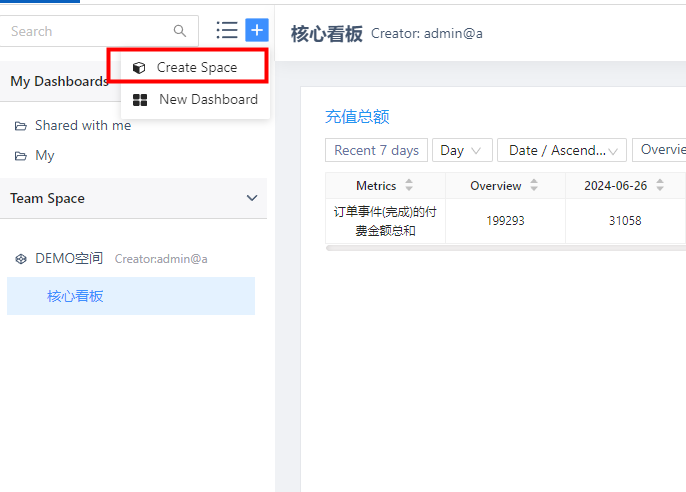This screenshot has height=492, width=686.
Task: Collapse the Team Space section chevron
Action: [x=252, y=198]
